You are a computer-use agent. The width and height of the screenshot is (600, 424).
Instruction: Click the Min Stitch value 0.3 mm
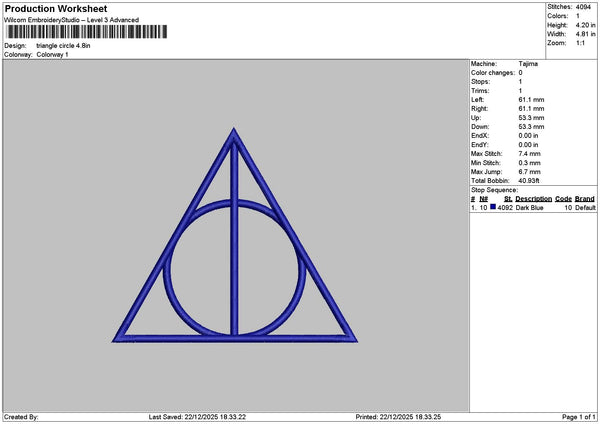(530, 163)
